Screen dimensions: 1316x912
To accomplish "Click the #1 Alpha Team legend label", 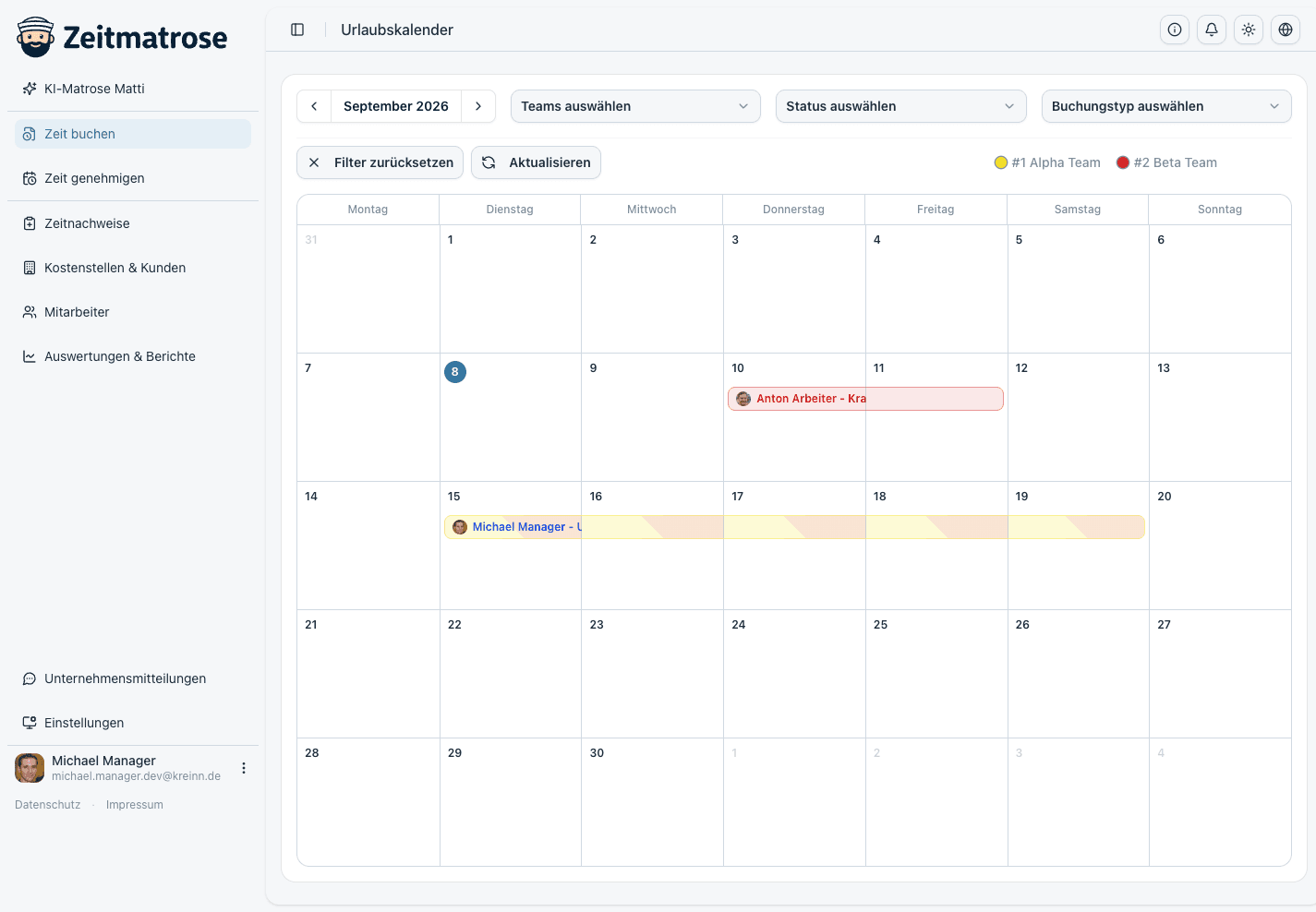I will point(1056,162).
